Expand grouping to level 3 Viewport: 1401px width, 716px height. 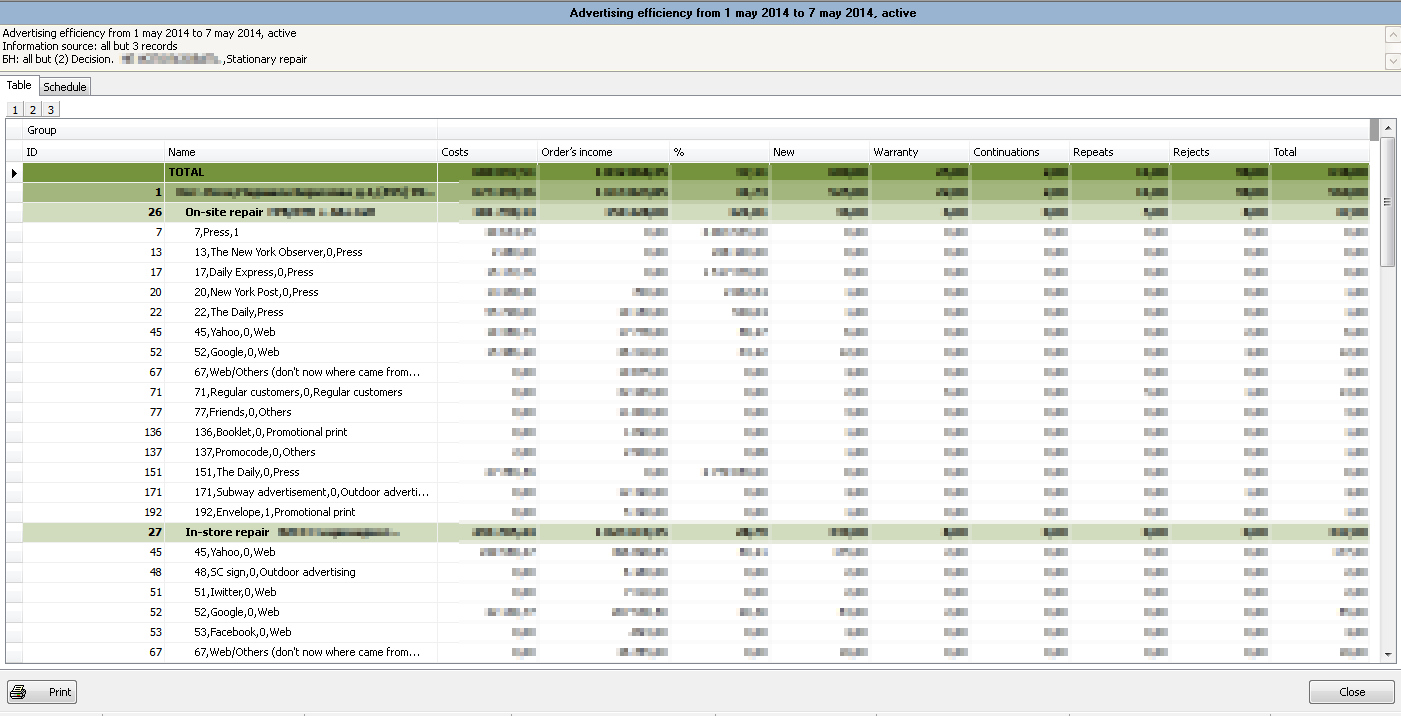tap(50, 110)
